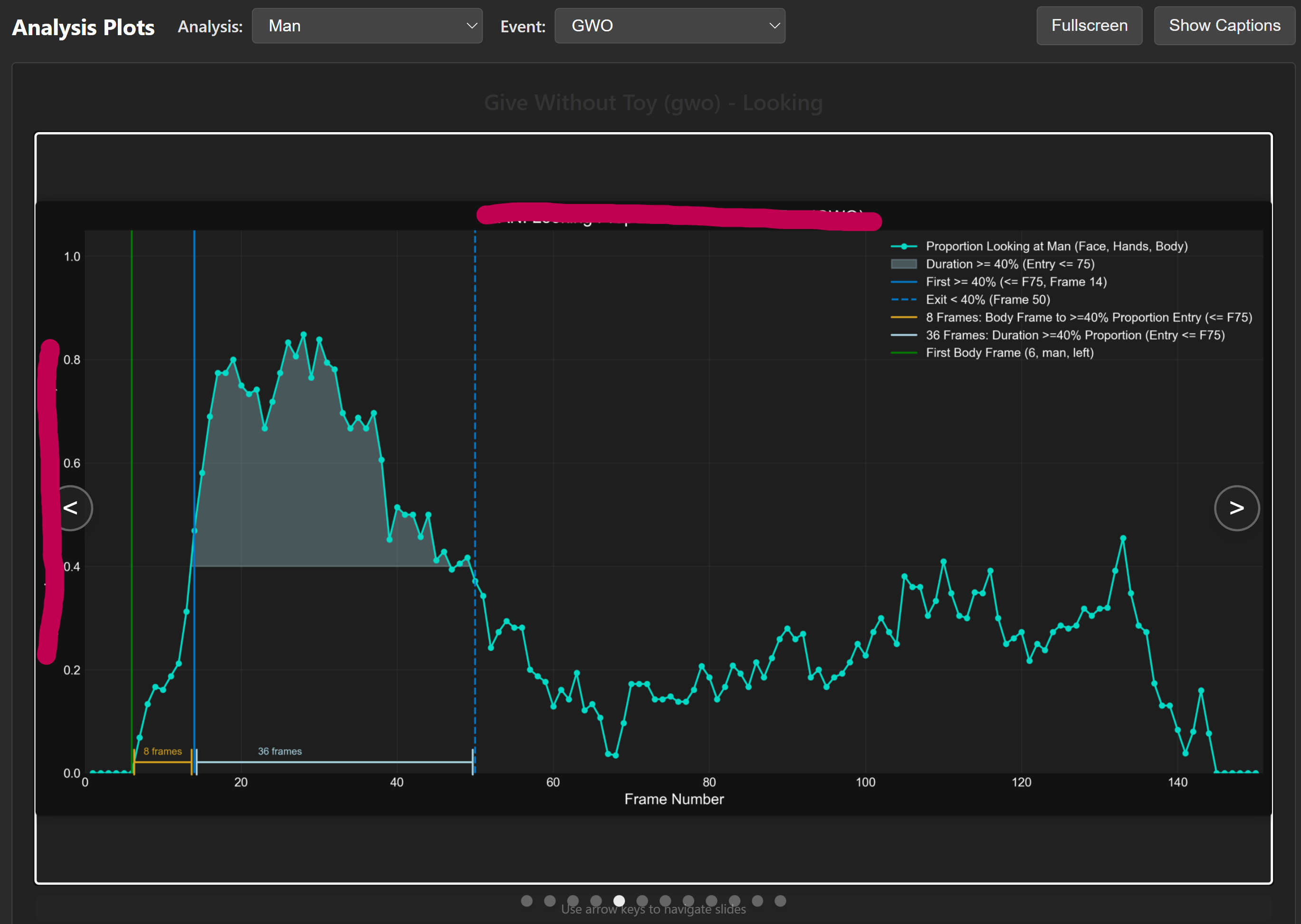Click the teal line marker legend swatch

click(904, 247)
